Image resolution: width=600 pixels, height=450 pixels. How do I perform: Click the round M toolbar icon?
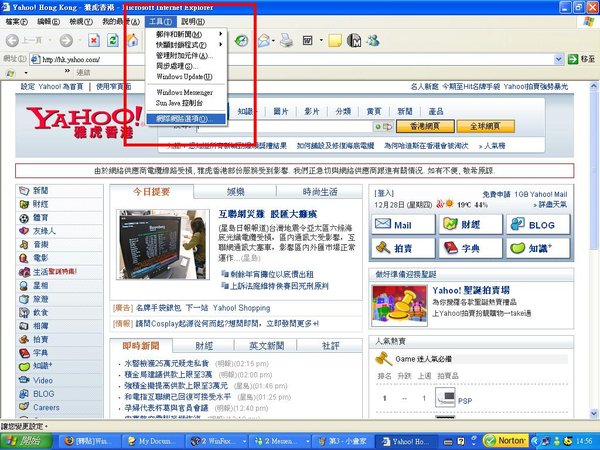click(354, 40)
